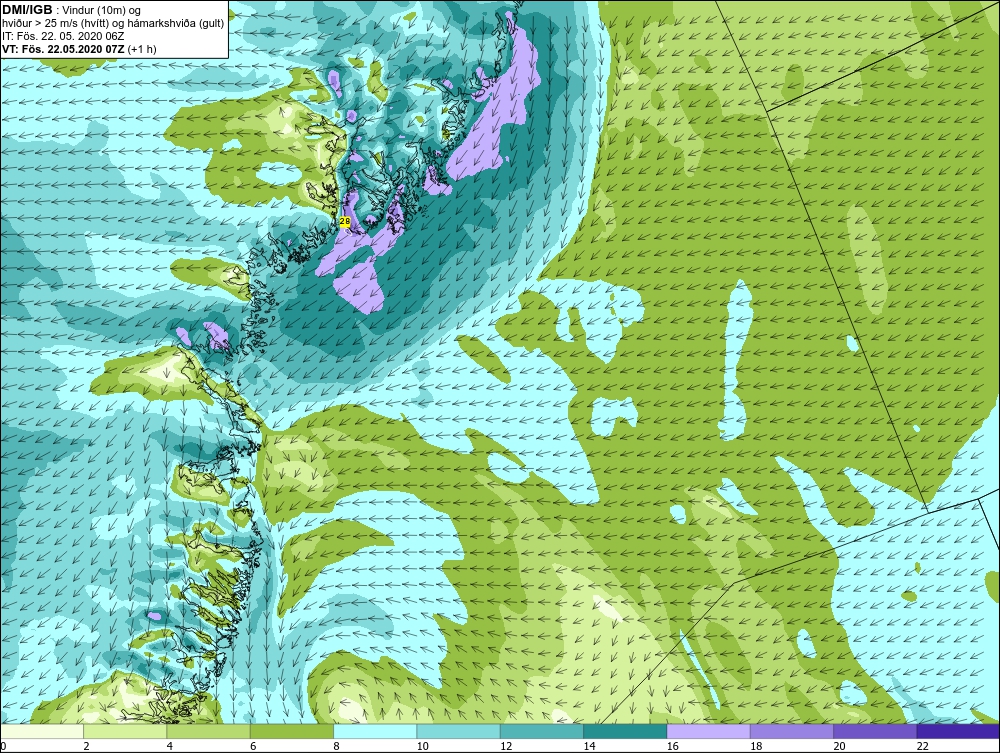This screenshot has width=1000, height=753.
Task: Click the yellow 28 gust marker
Action: 344,221
